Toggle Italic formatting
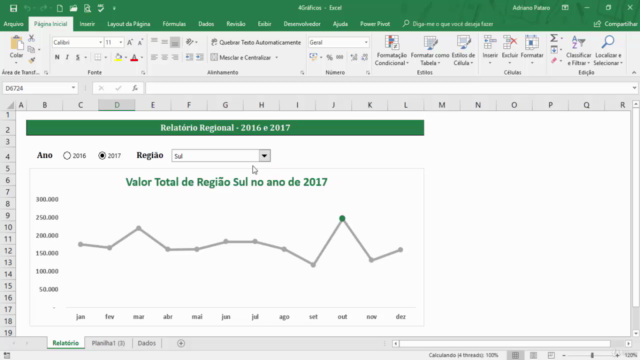Image resolution: width=640 pixels, height=360 pixels. 67,58
